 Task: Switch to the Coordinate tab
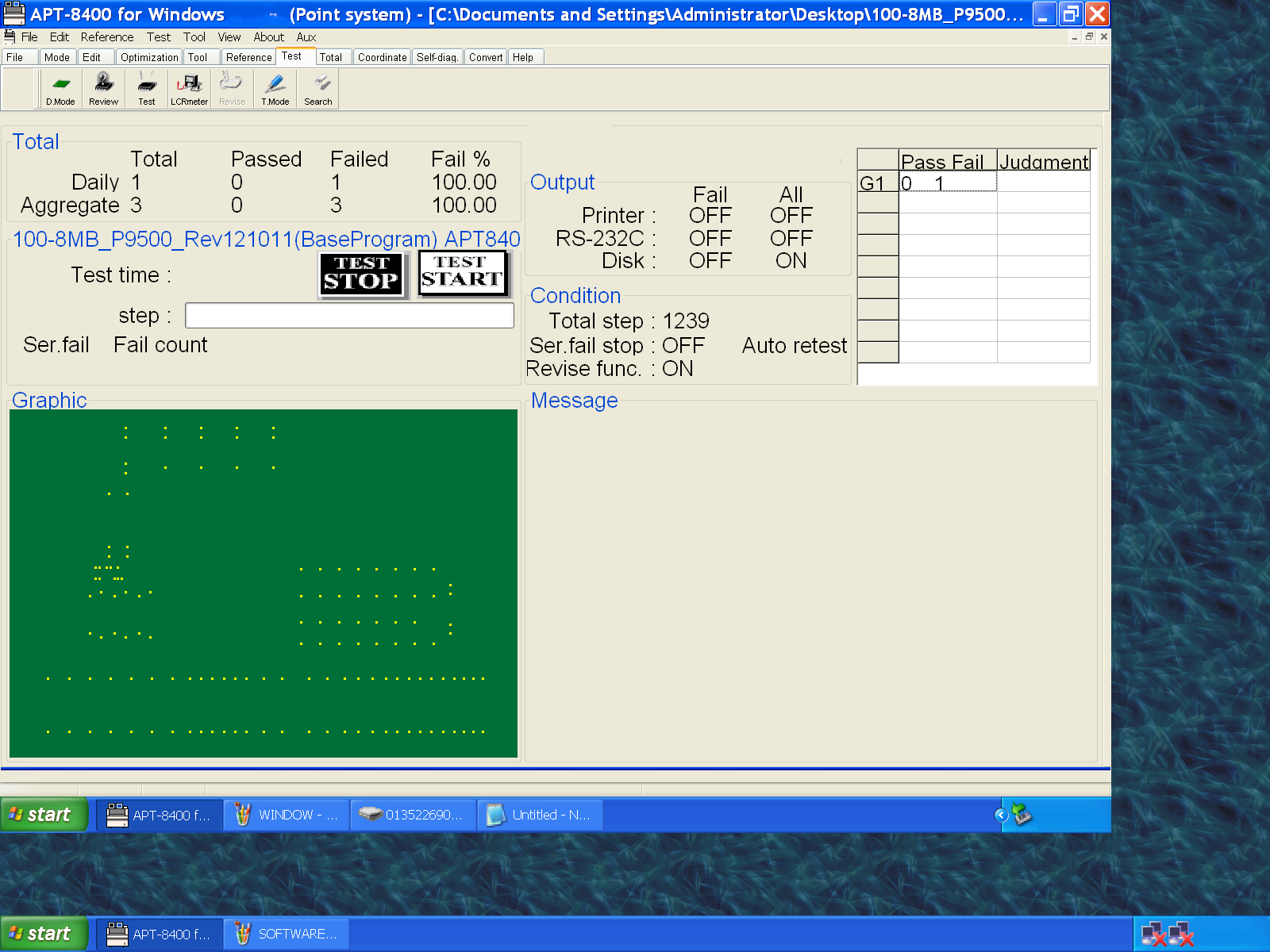pos(383,57)
